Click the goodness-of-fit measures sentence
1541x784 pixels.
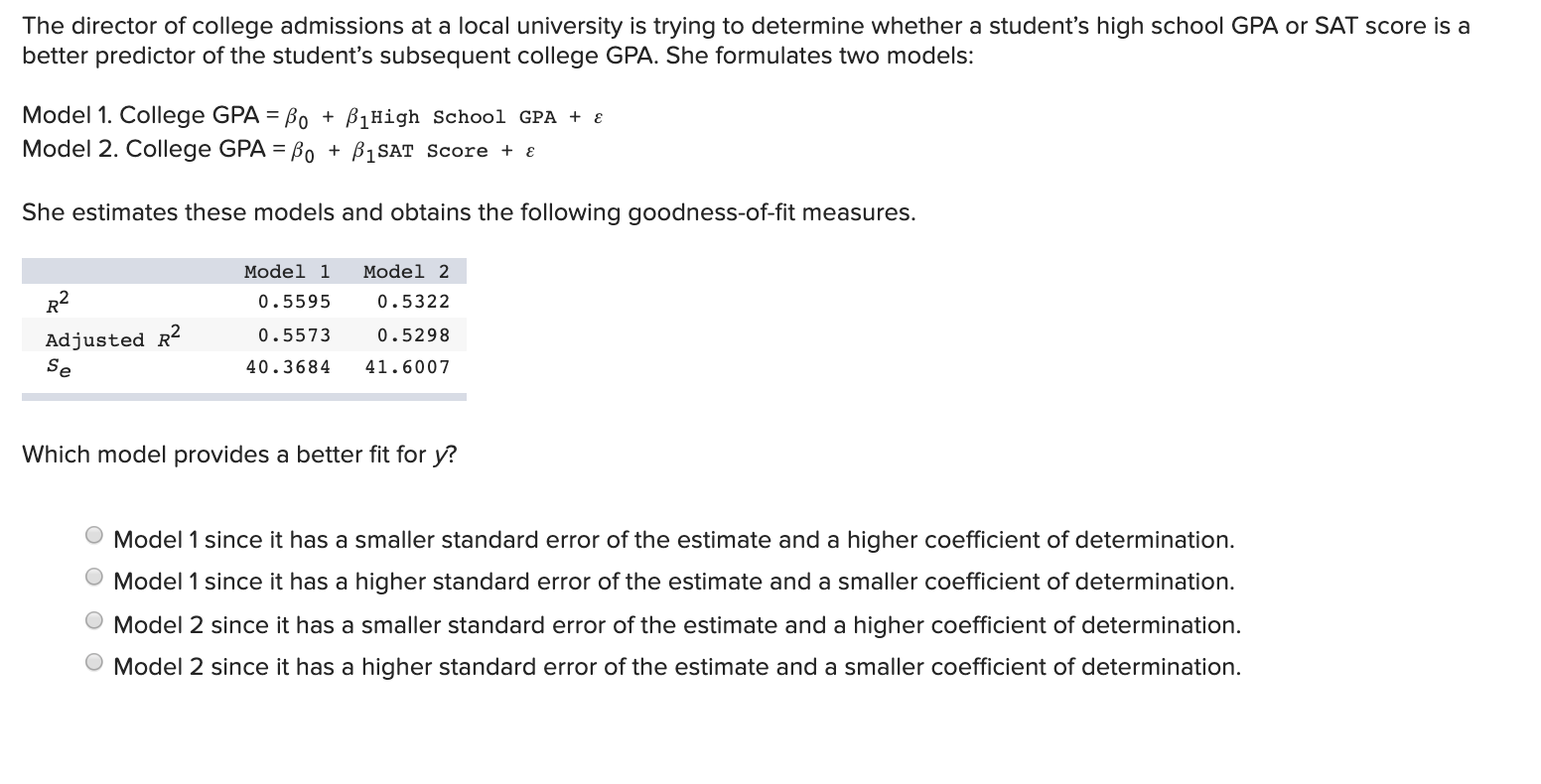point(469,211)
